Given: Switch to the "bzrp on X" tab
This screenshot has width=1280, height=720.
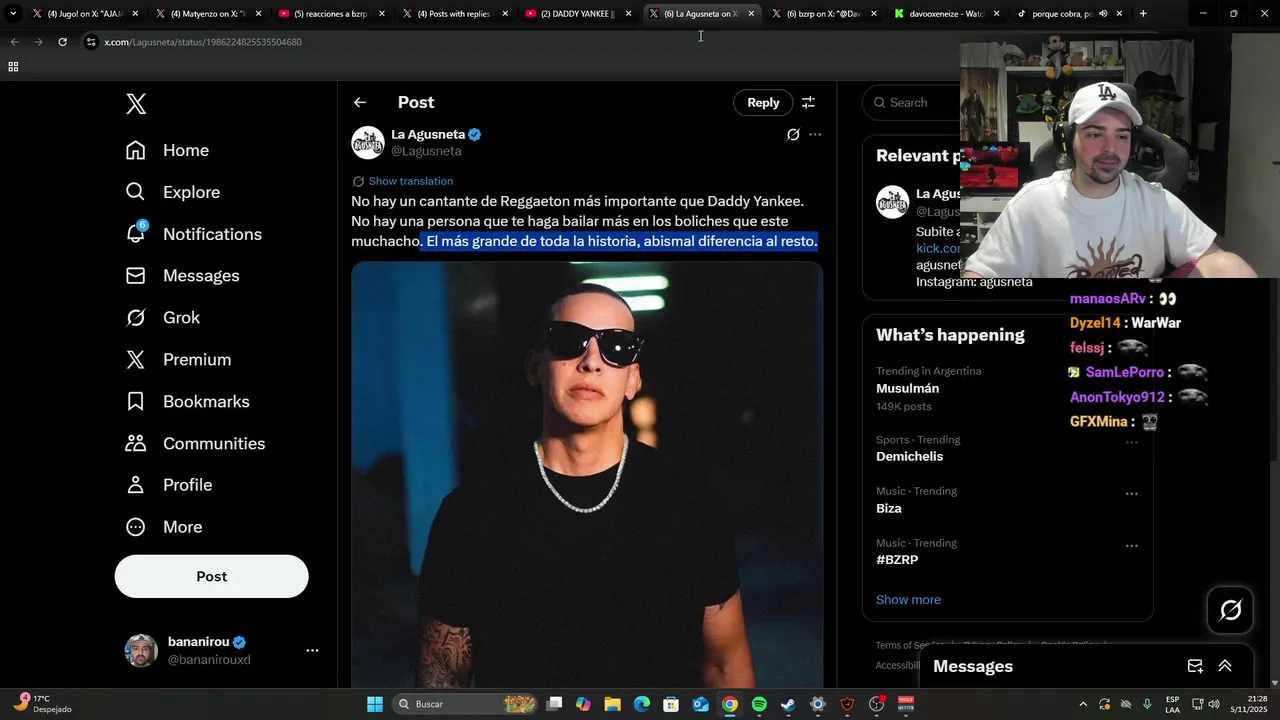Looking at the screenshot, I should pos(823,14).
